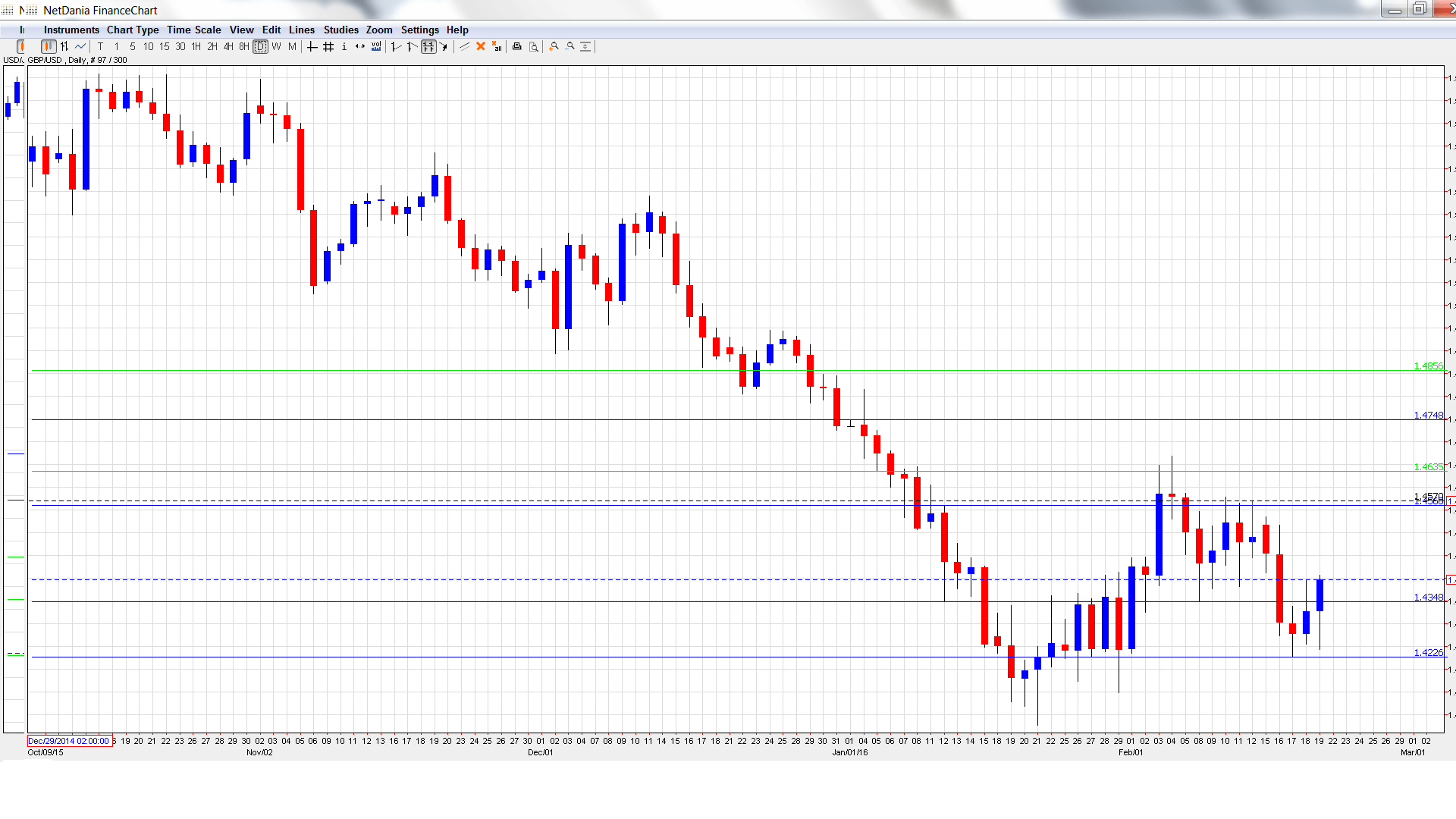Show volume on the chart
The height and width of the screenshot is (819, 1456).
click(x=376, y=46)
